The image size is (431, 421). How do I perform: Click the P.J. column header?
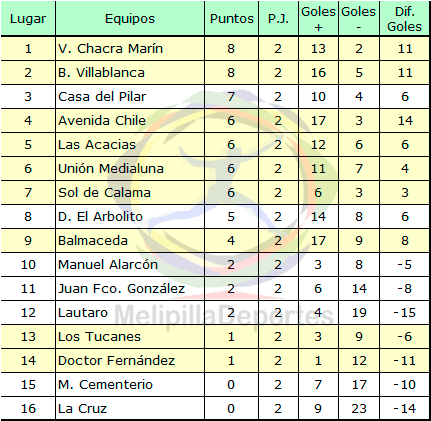278,19
